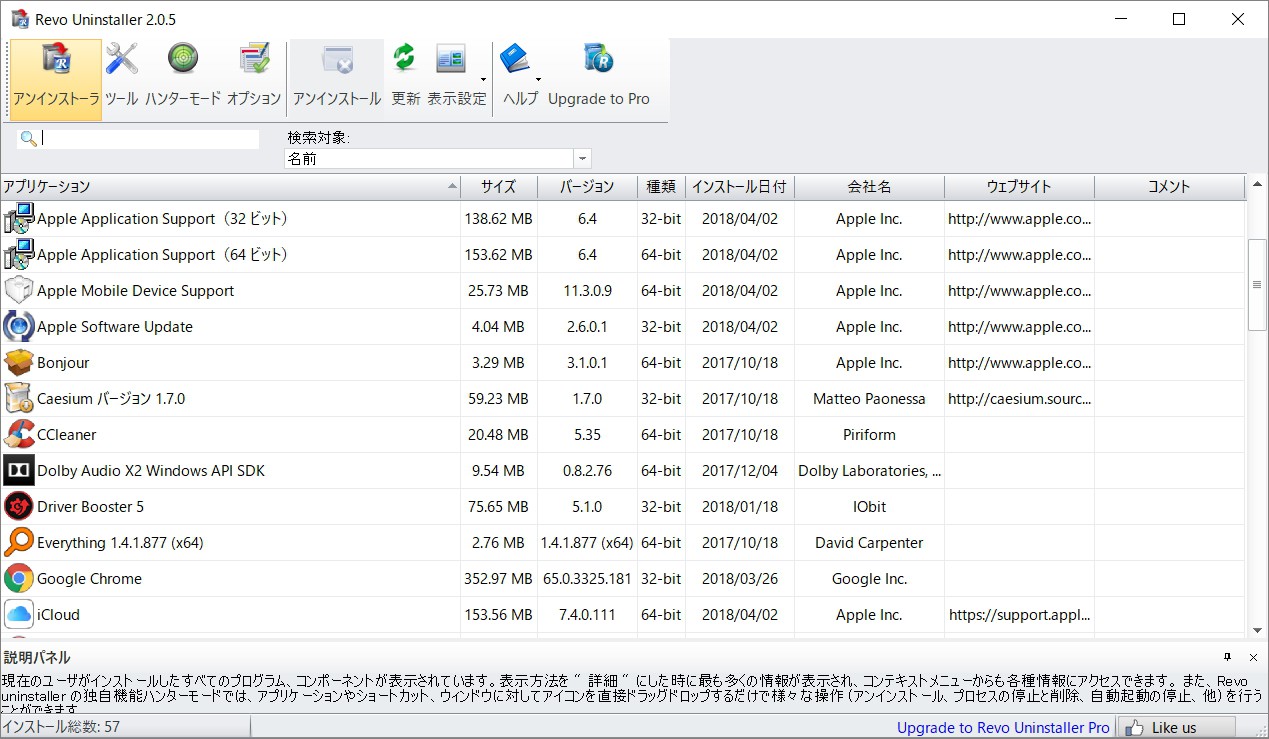Click iCloud website https://support.appl... cell
This screenshot has width=1269, height=739.
click(x=1019, y=615)
